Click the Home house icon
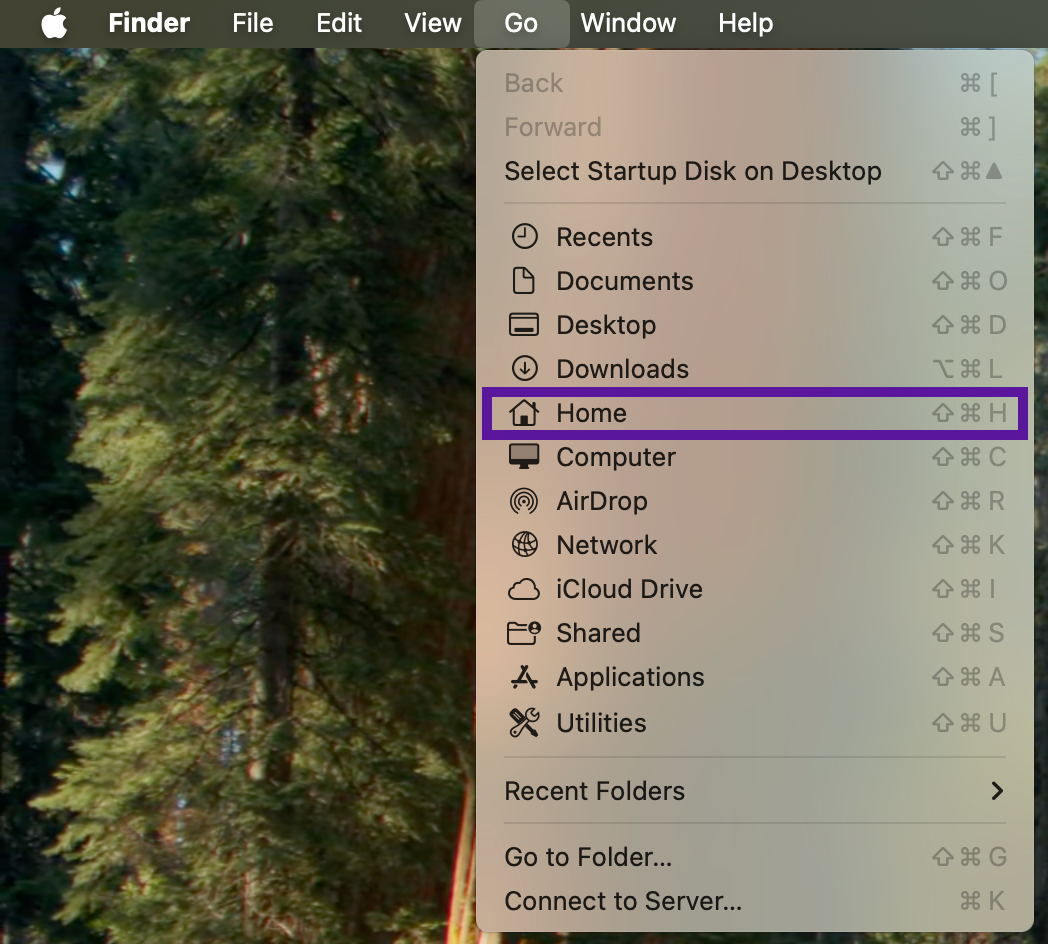The height and width of the screenshot is (944, 1048). (524, 413)
